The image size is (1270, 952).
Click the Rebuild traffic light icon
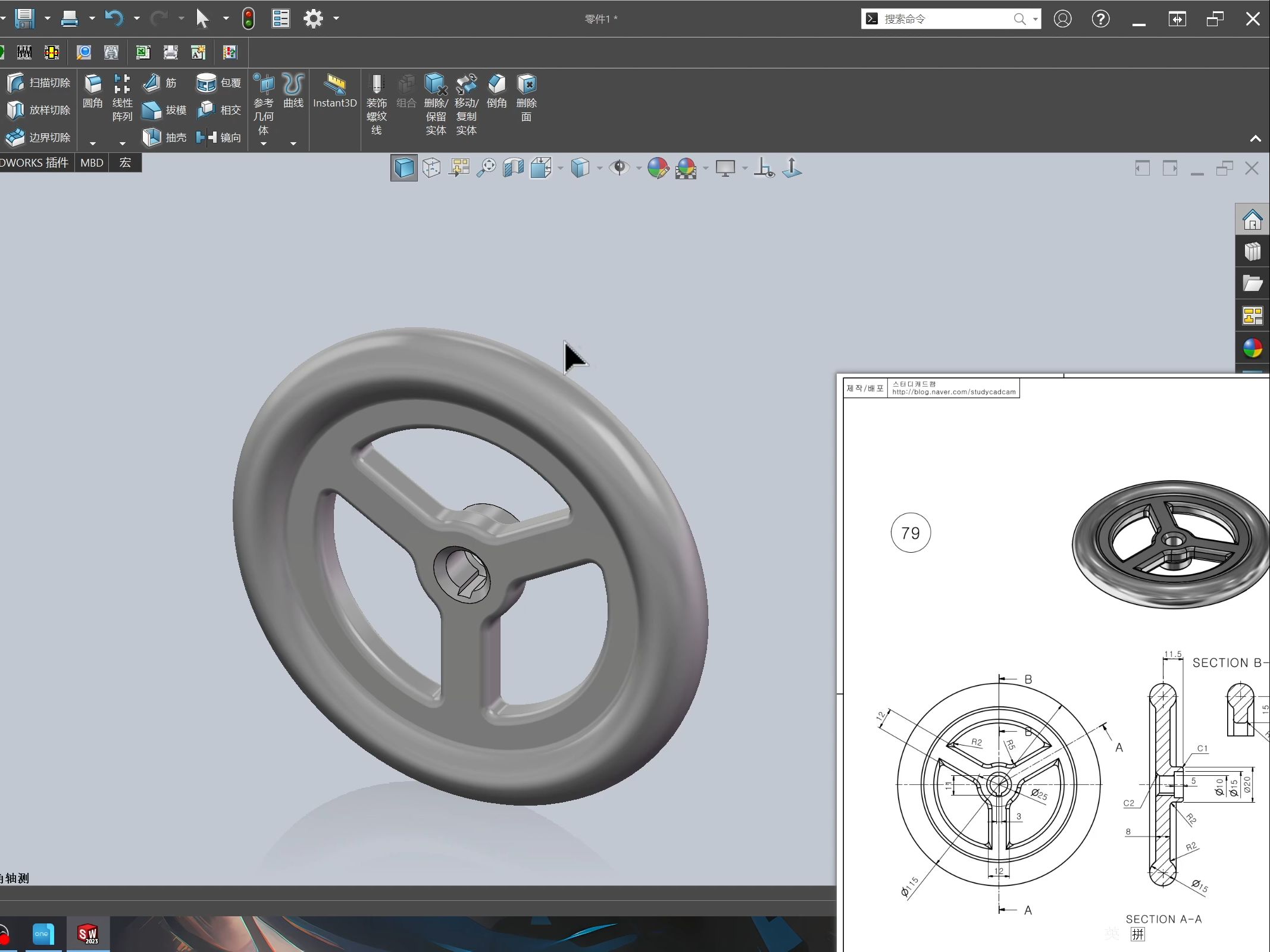(x=248, y=18)
